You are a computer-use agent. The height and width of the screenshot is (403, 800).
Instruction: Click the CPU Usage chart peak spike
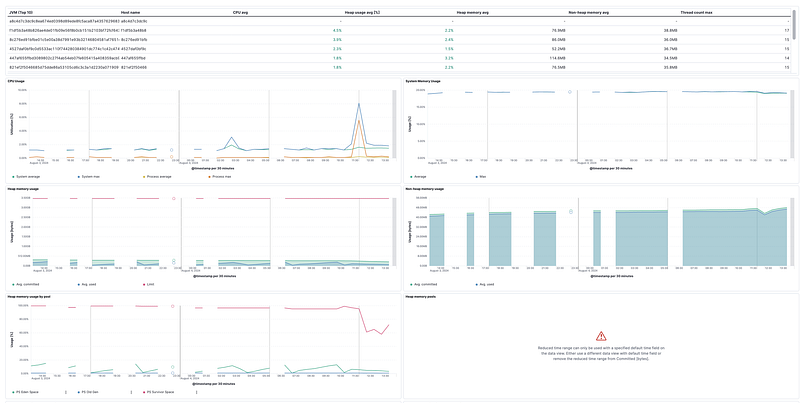click(x=359, y=104)
